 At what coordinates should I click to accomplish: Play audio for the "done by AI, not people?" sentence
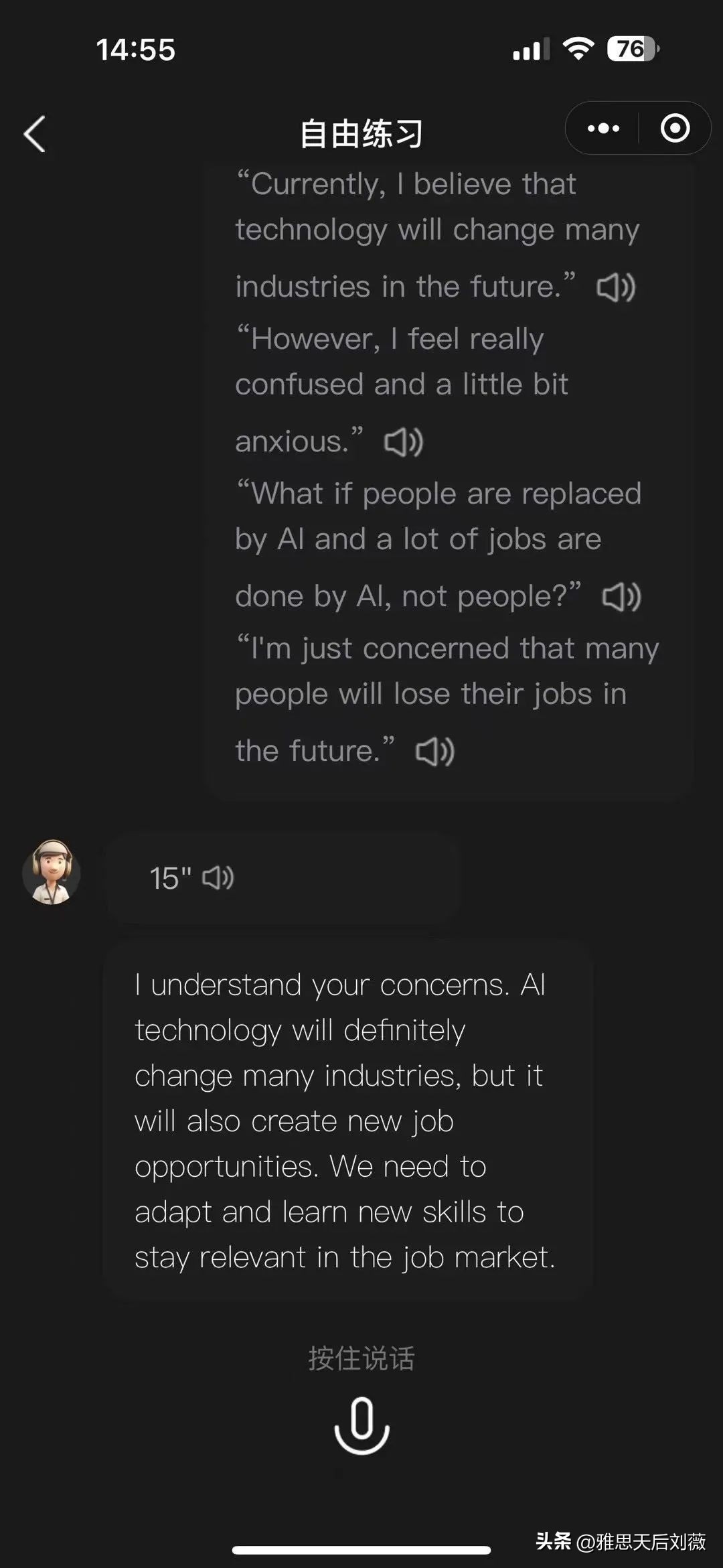[x=623, y=596]
